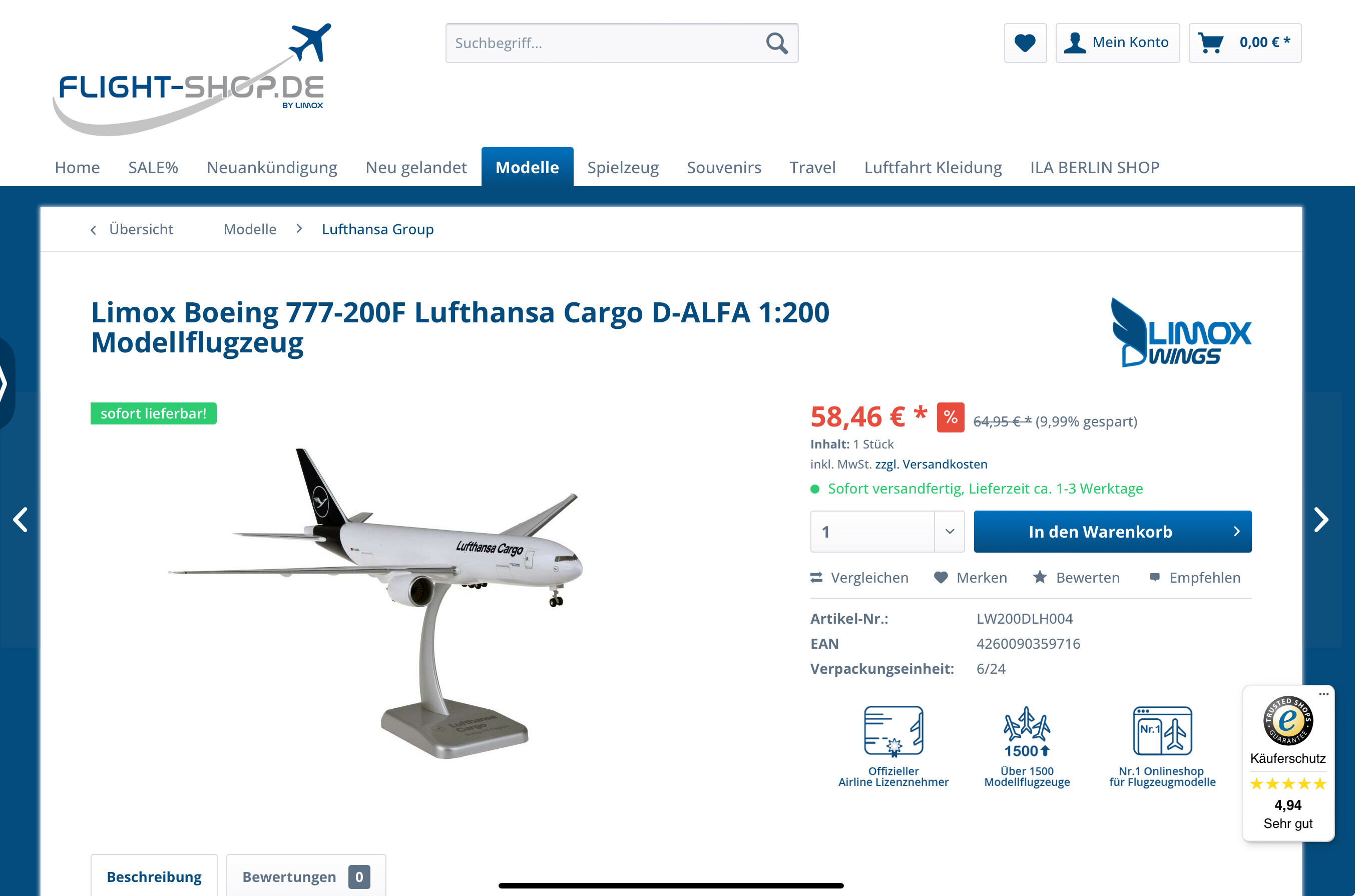Open Trusted Shops Käuferschutz badge
The height and width of the screenshot is (896, 1355).
[x=1287, y=763]
